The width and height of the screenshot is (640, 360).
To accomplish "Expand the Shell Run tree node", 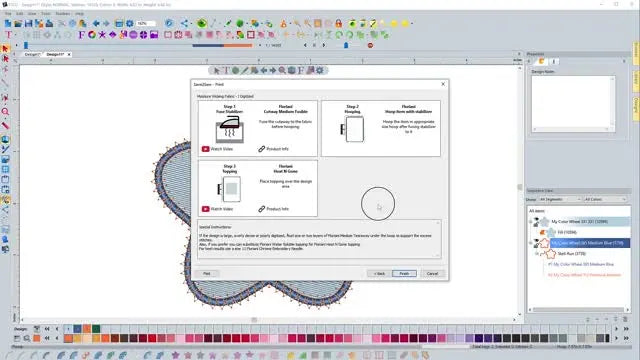I will (x=537, y=253).
